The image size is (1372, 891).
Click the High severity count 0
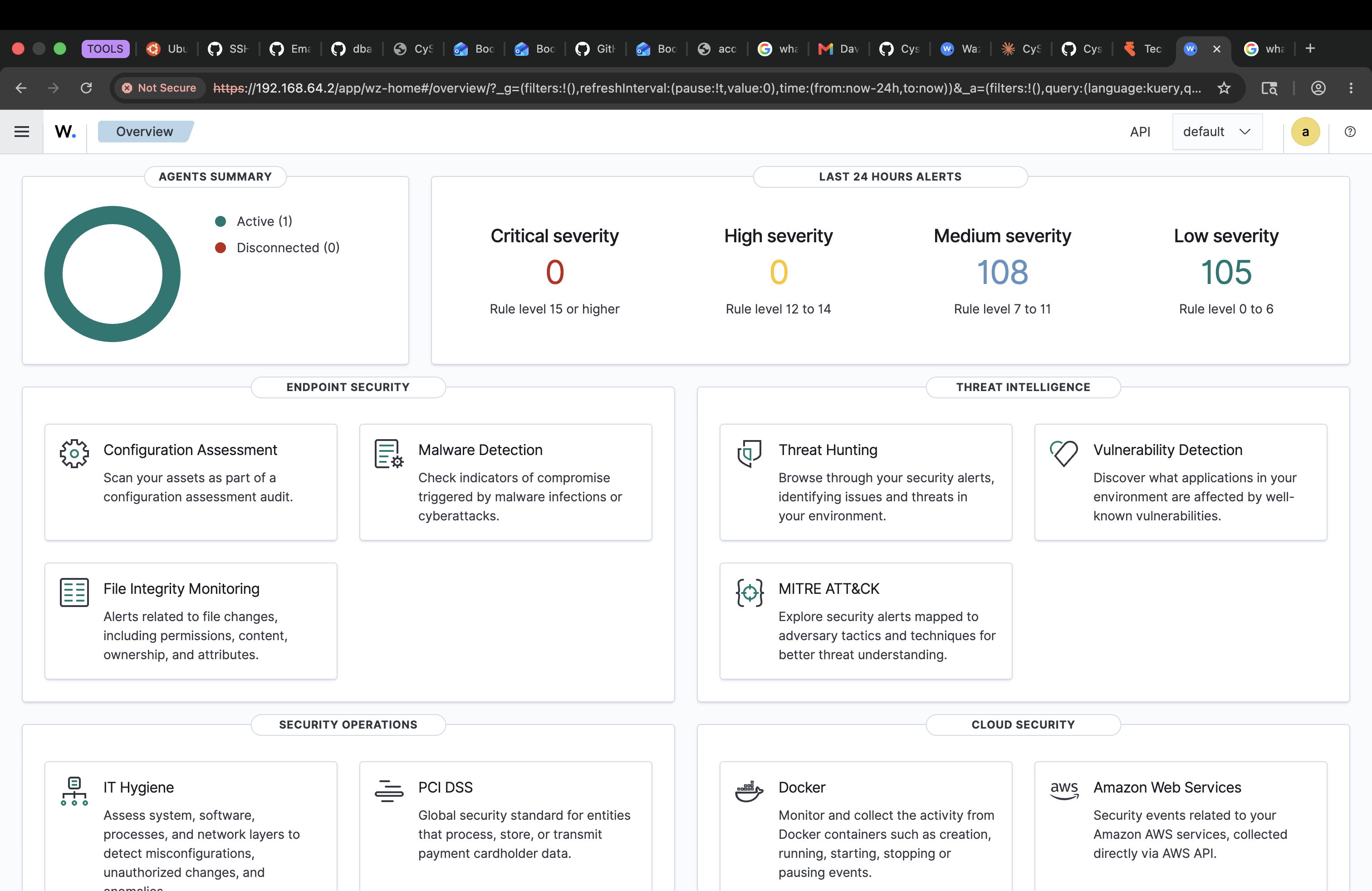778,272
